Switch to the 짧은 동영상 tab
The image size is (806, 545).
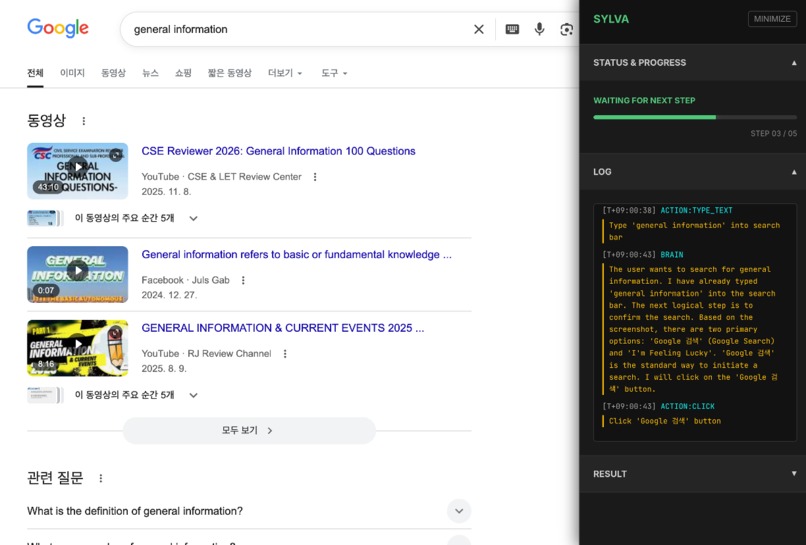click(x=229, y=73)
